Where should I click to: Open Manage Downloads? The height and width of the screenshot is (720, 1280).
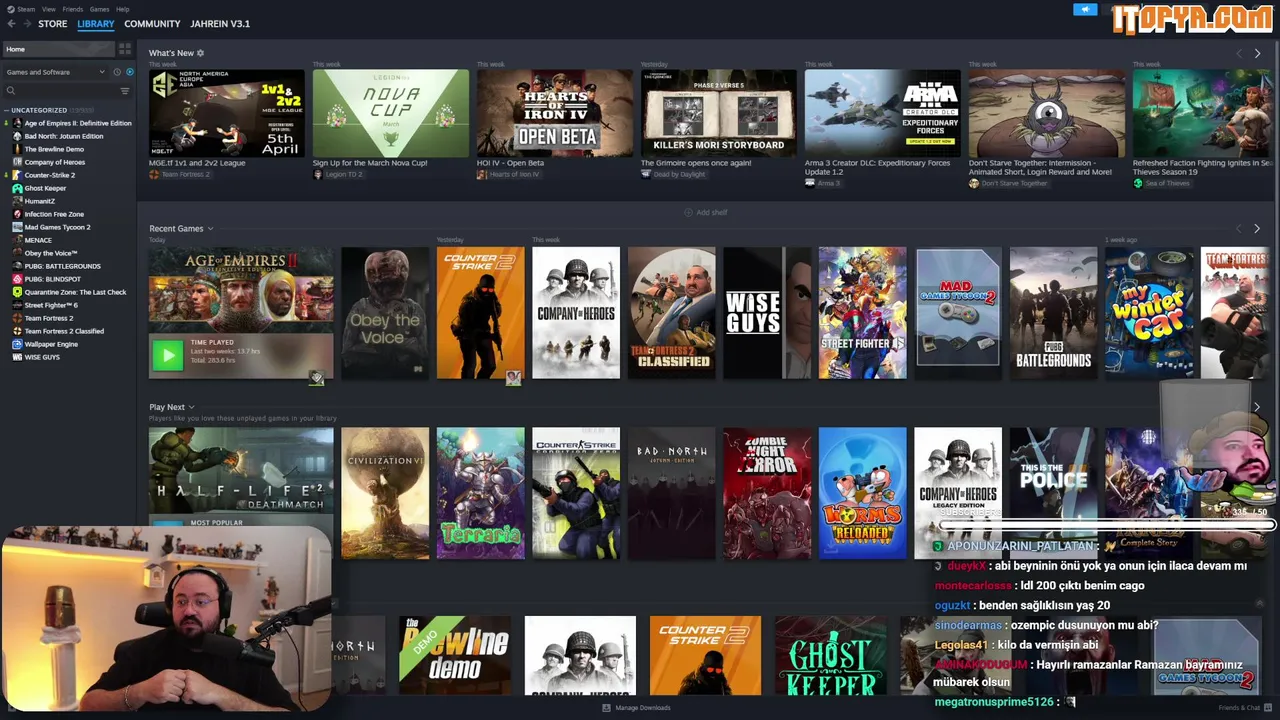tap(637, 708)
